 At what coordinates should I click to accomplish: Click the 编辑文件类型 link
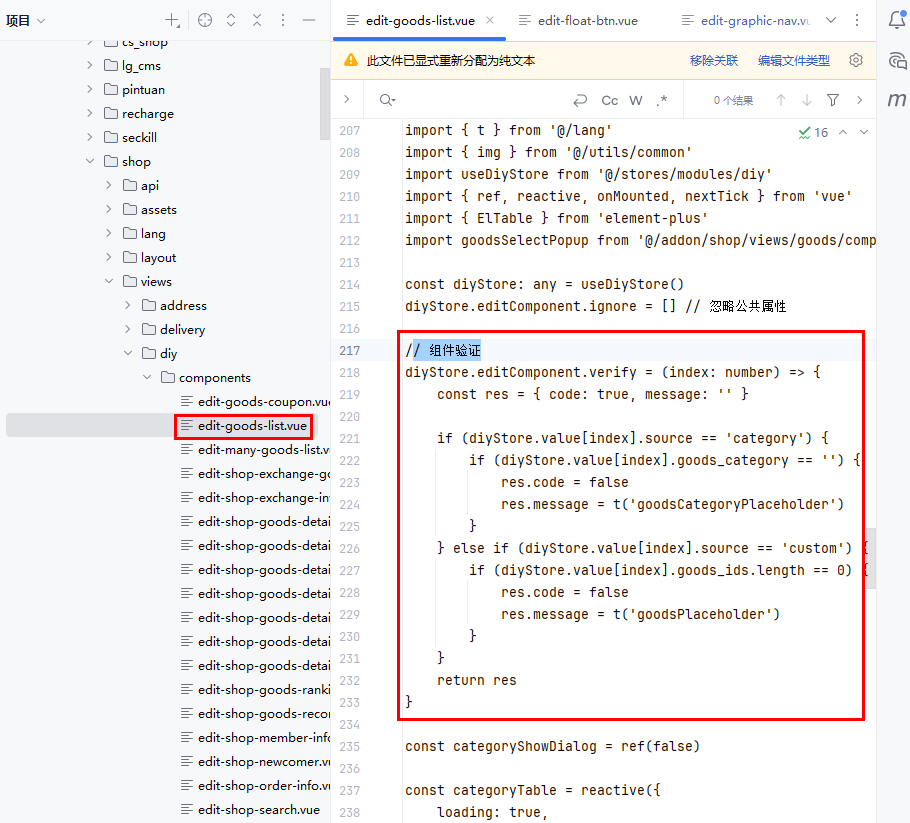click(794, 60)
